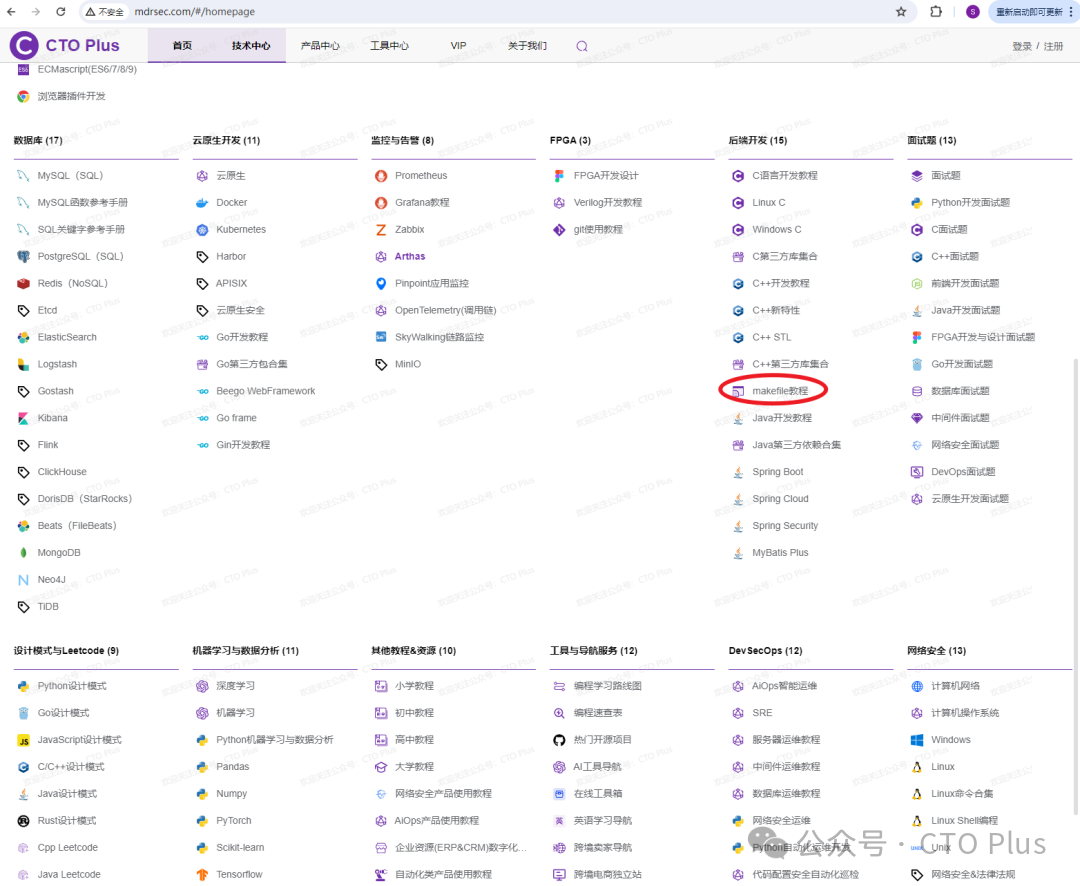Open the Cpp Leetcode link
This screenshot has height=886, width=1080.
68,847
